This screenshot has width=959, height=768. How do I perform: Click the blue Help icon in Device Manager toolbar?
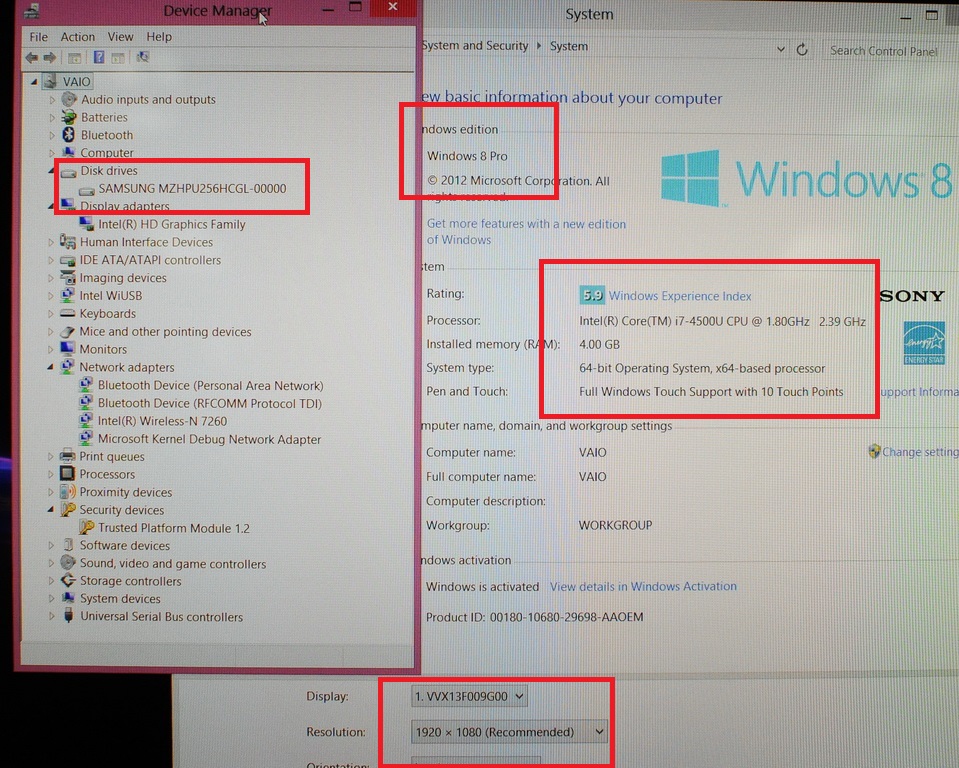(x=98, y=57)
